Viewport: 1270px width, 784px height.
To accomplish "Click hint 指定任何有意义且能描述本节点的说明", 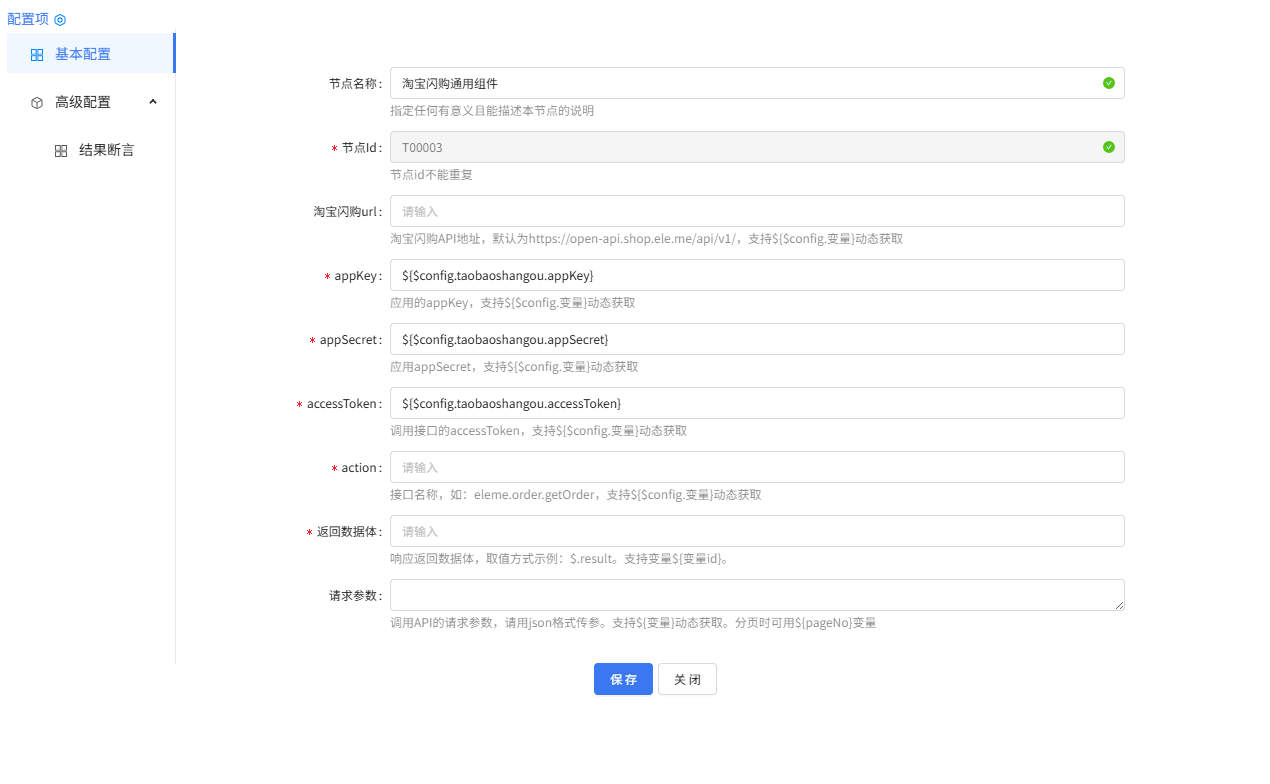I will tap(492, 111).
